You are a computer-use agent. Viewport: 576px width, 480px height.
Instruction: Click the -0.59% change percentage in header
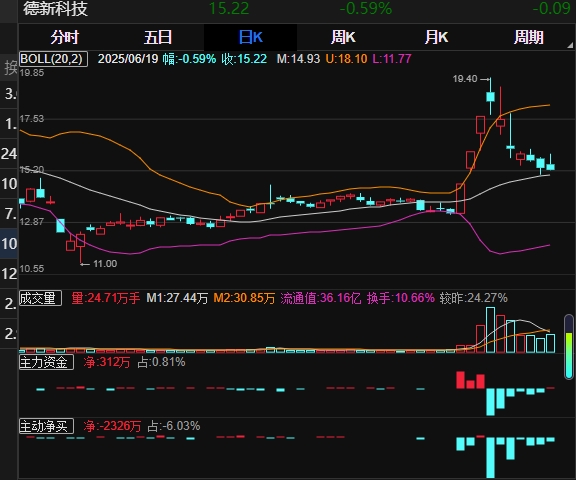point(366,9)
